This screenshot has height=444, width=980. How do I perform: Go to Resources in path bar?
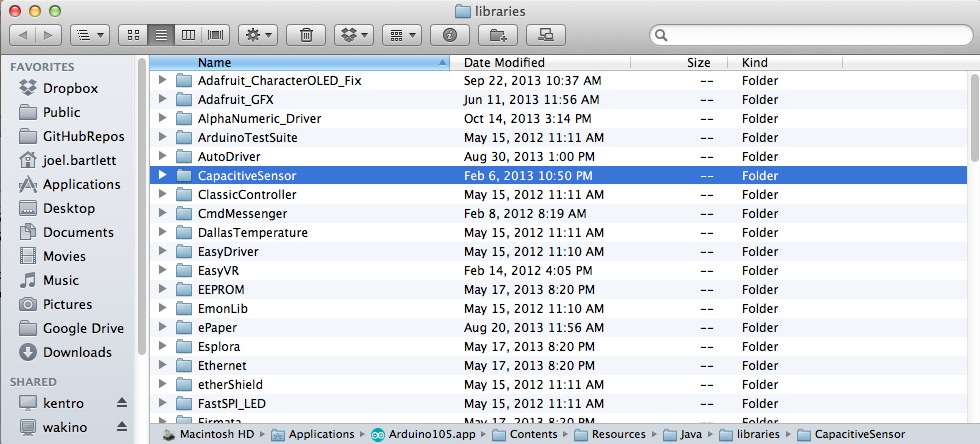tap(610, 434)
